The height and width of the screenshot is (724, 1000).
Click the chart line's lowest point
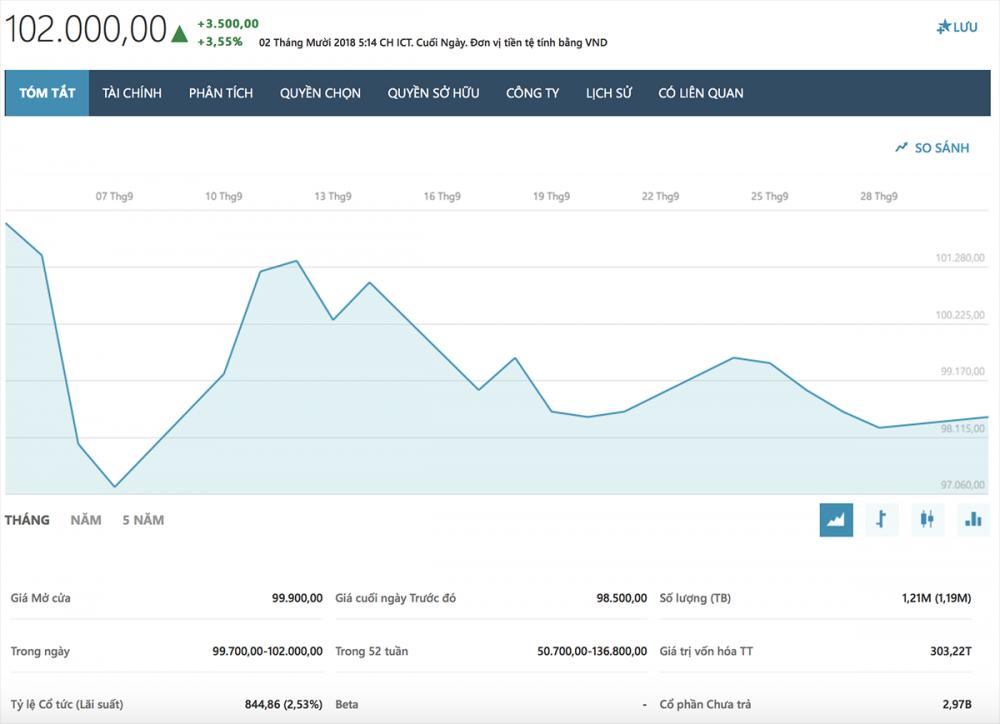click(x=115, y=487)
